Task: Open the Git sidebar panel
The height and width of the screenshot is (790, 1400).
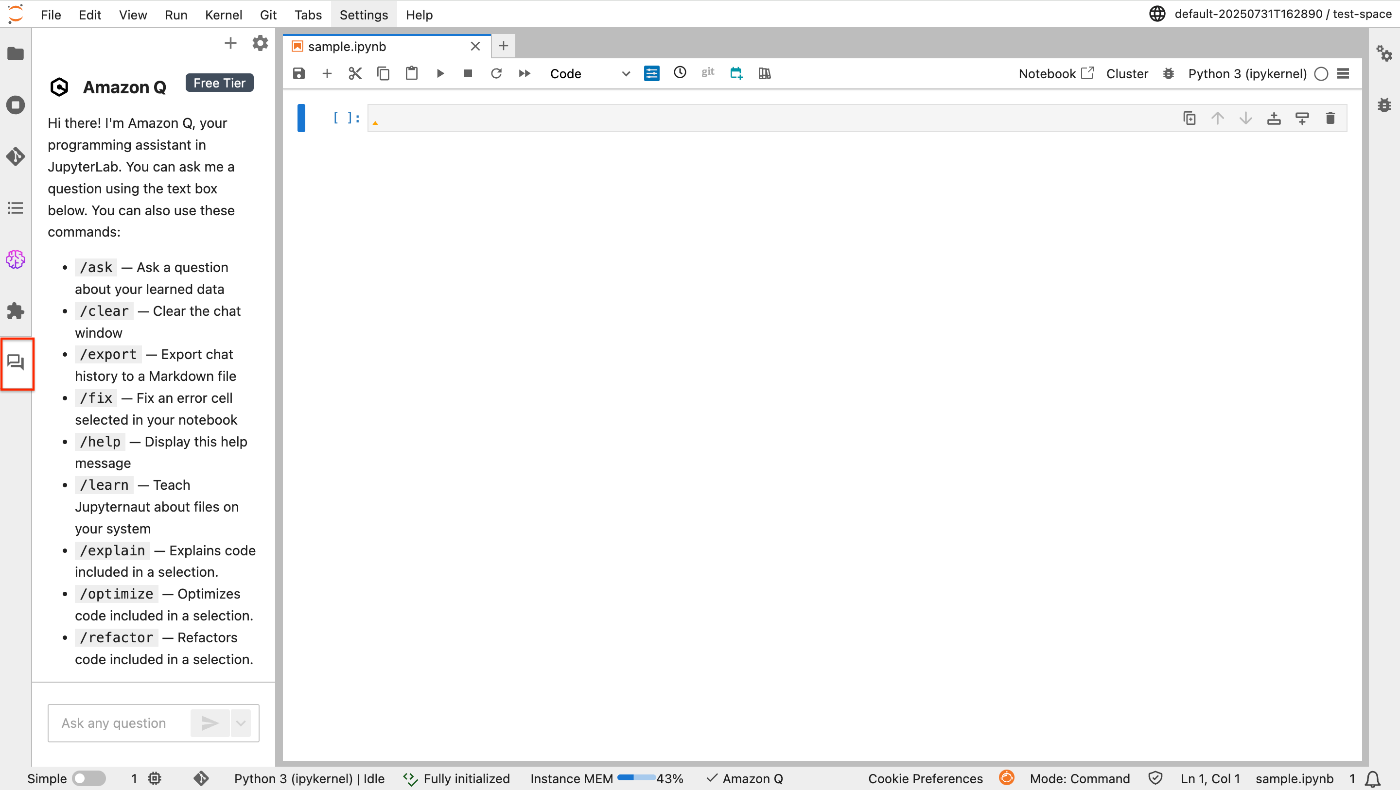Action: (x=15, y=157)
